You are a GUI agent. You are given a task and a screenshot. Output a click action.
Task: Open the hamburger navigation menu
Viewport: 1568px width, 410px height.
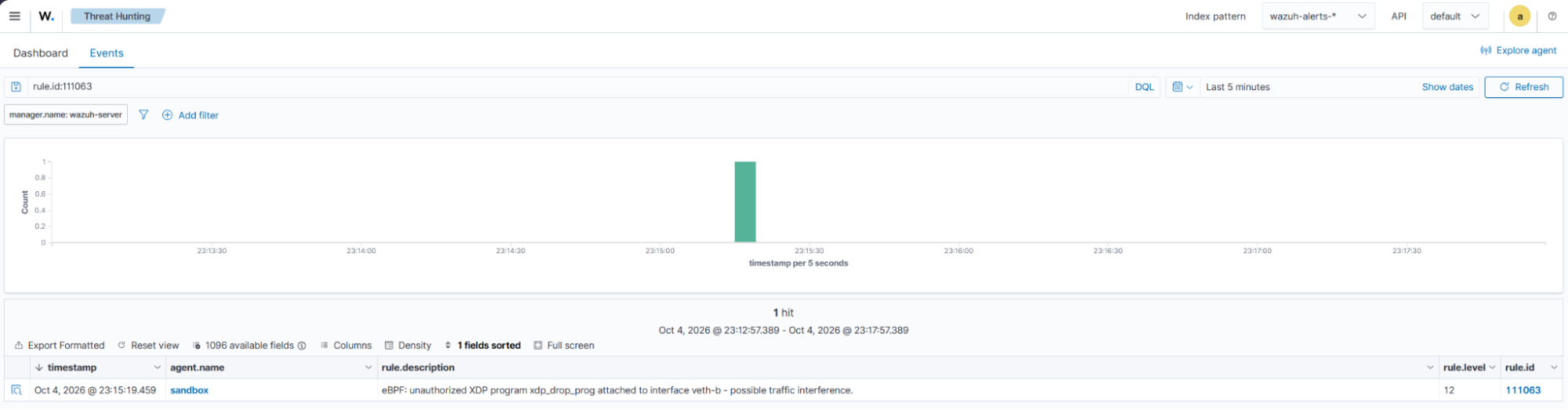15,16
